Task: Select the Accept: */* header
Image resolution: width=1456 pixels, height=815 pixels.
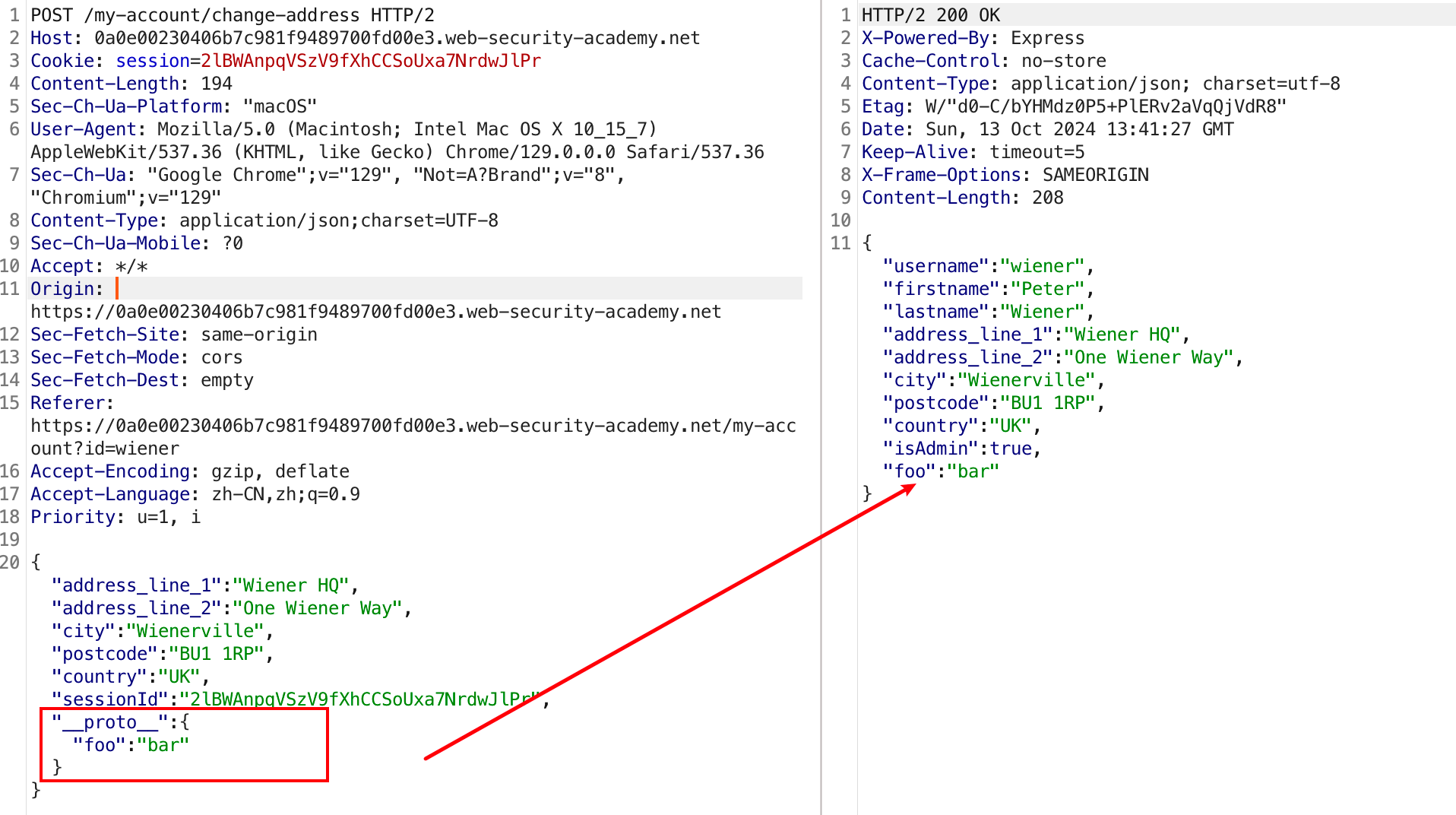Action: pyautogui.click(x=89, y=266)
